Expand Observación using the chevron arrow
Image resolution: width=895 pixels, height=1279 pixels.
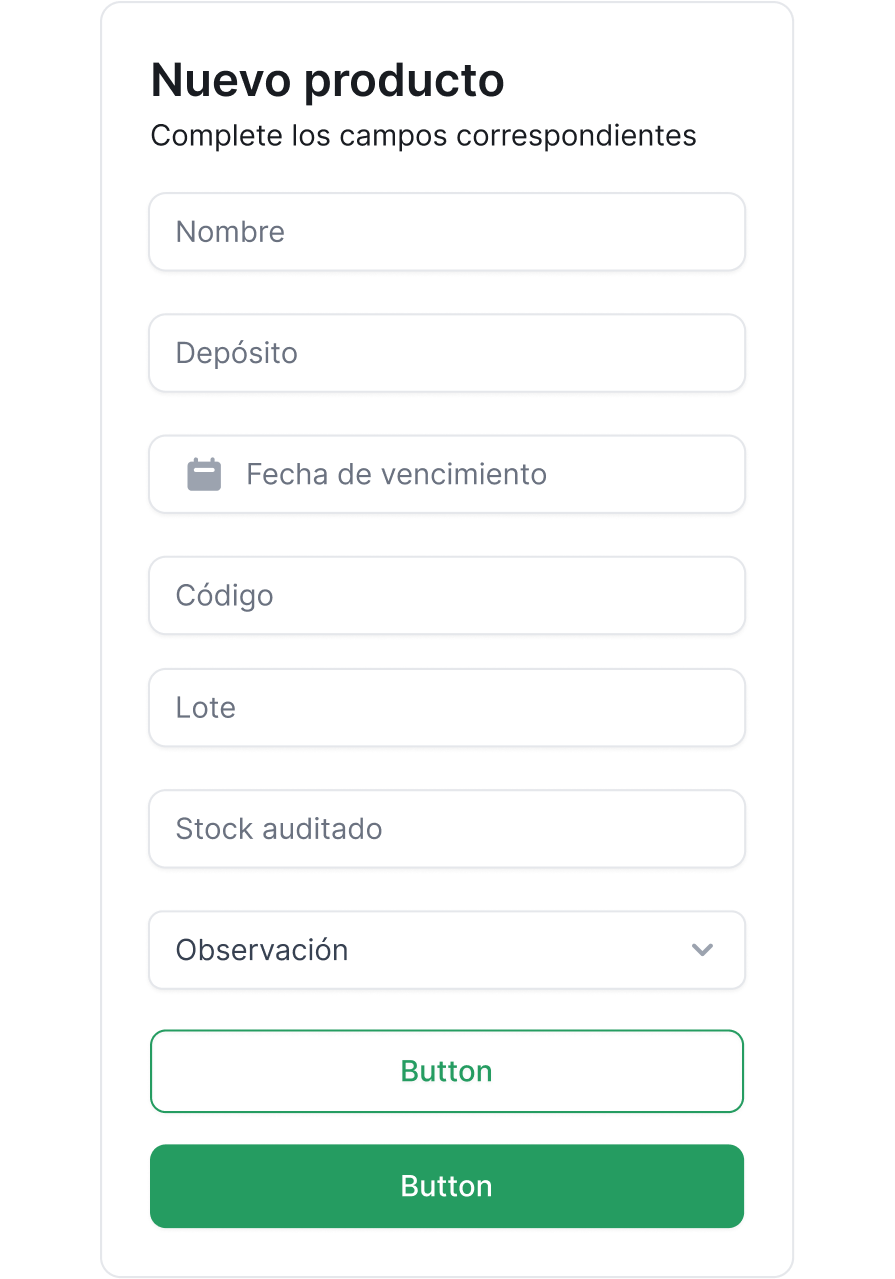coord(702,950)
